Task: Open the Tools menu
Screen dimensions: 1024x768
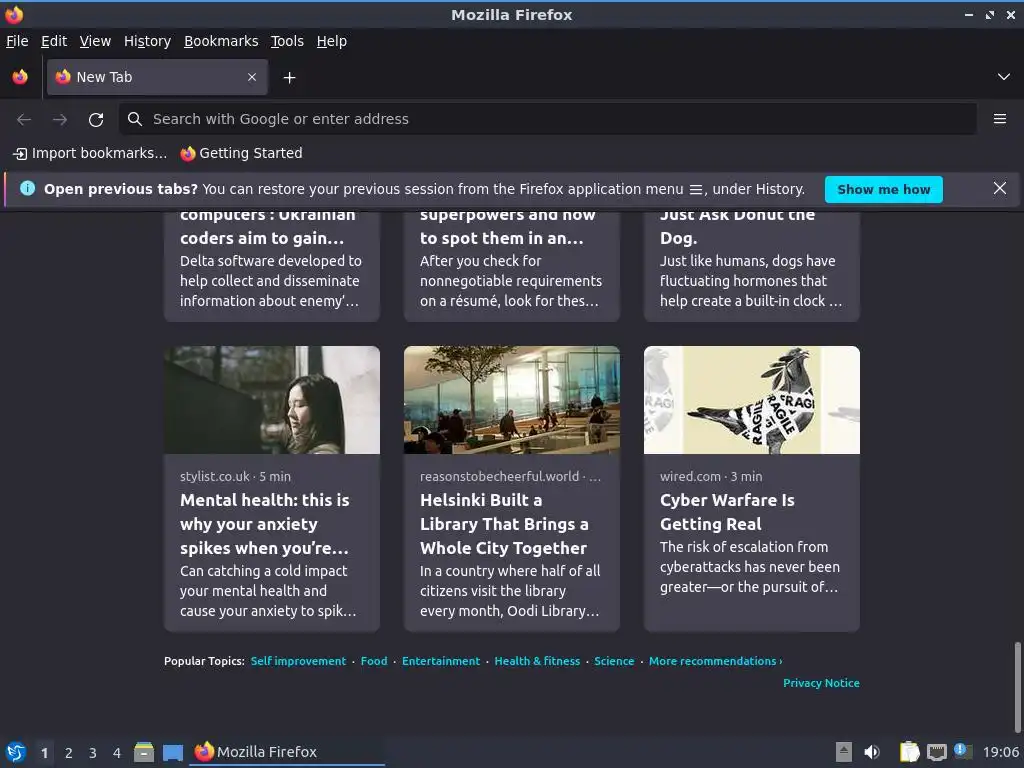Action: [x=287, y=41]
